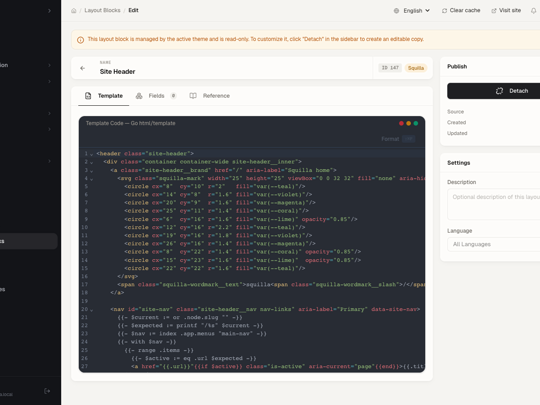The height and width of the screenshot is (405, 540).
Task: Click the $current := or .node.slug line
Action: pyautogui.click(x=180, y=317)
